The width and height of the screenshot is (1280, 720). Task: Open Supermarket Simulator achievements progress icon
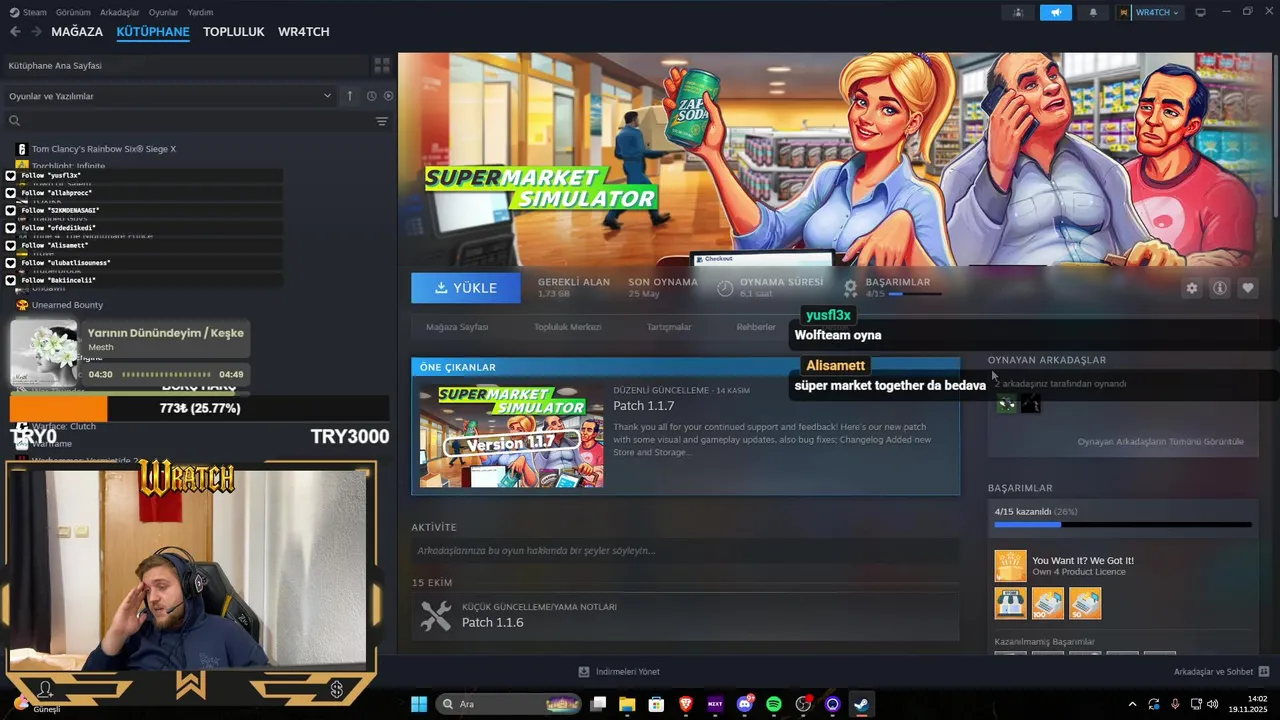(850, 287)
